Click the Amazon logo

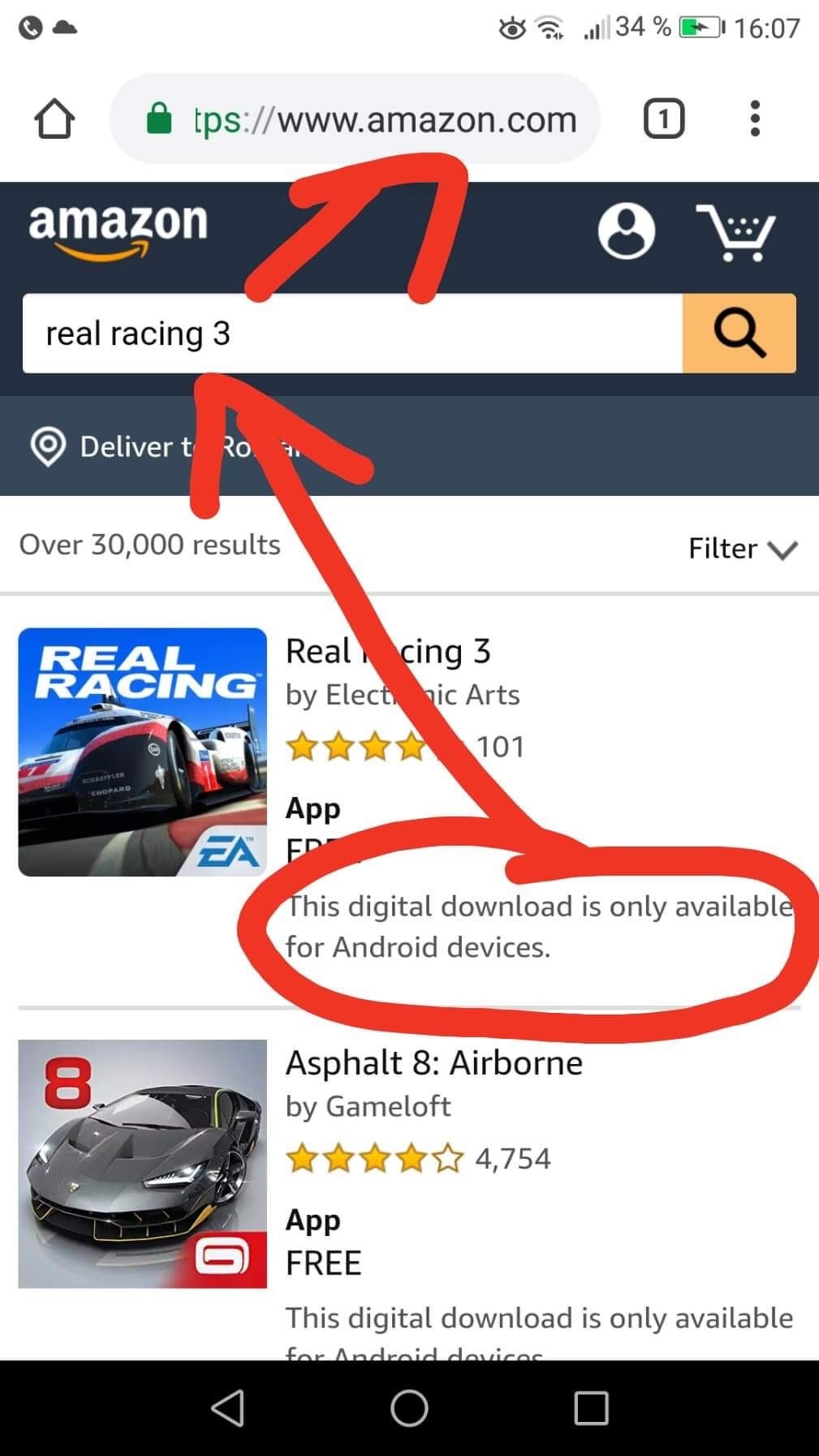tap(119, 230)
